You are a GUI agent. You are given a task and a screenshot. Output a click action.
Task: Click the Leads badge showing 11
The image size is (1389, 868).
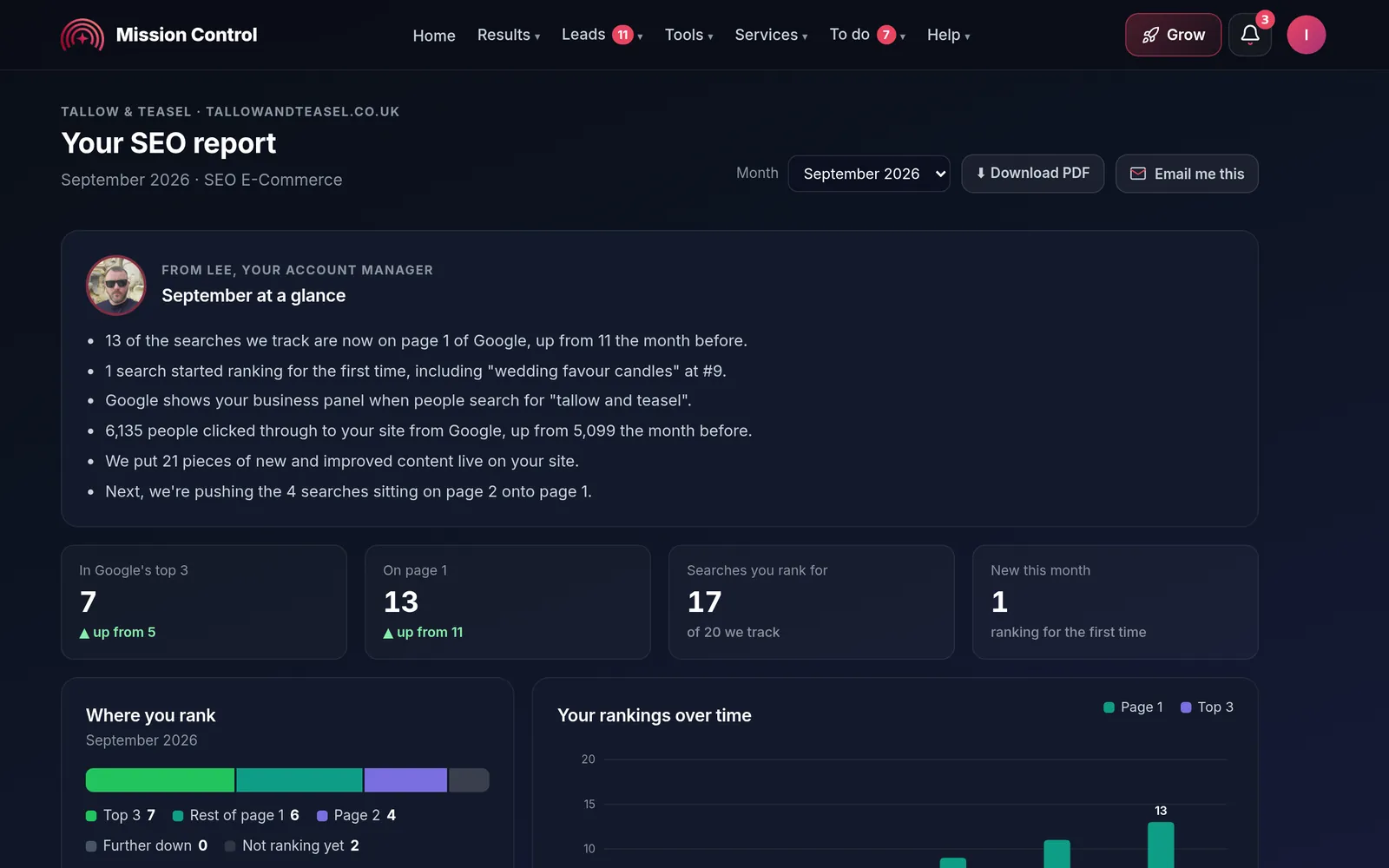[x=622, y=35]
